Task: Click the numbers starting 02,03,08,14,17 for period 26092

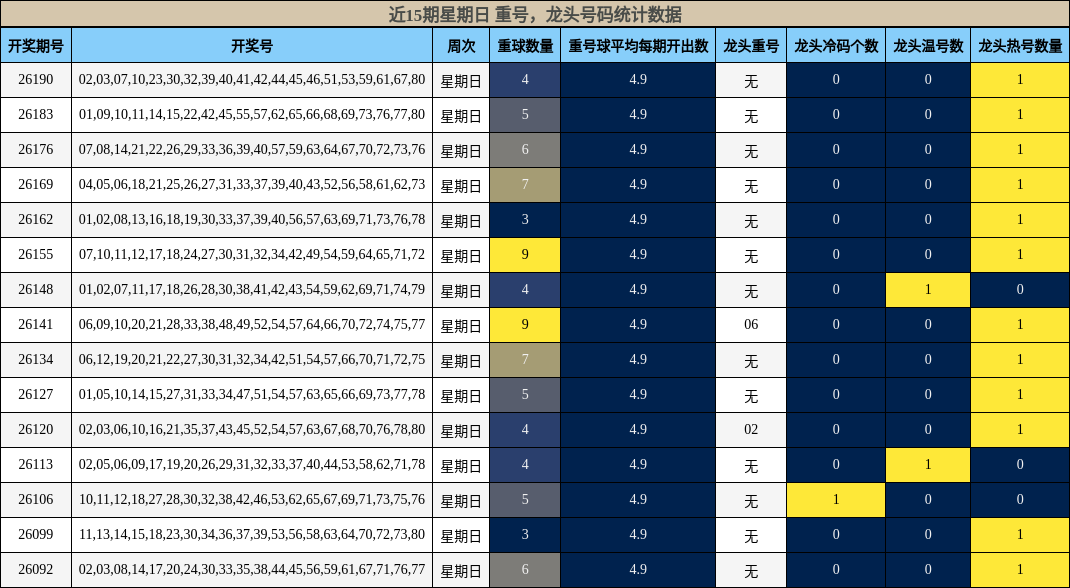Action: tap(252, 570)
